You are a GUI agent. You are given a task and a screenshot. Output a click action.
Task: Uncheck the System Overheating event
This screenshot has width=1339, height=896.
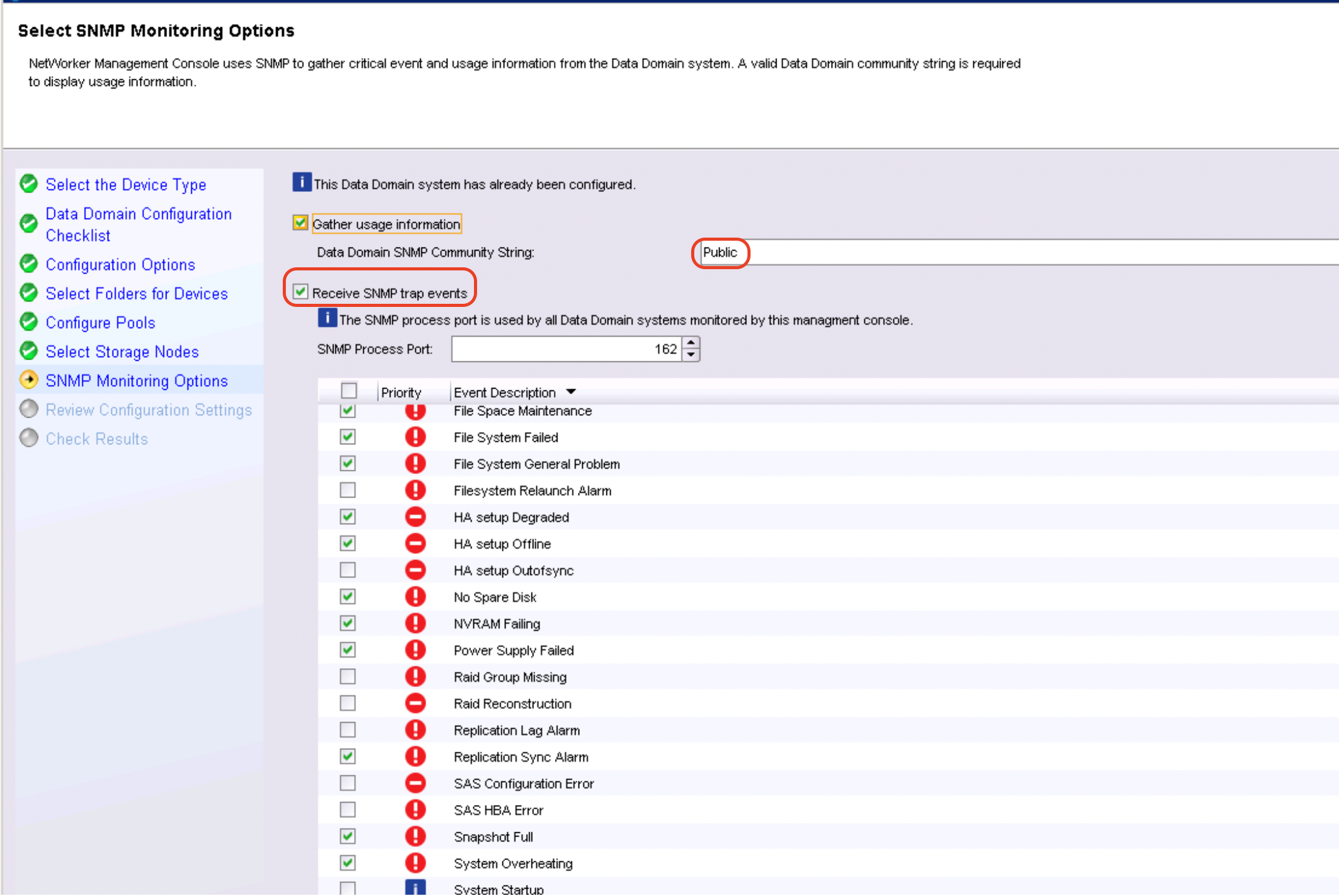coord(348,863)
